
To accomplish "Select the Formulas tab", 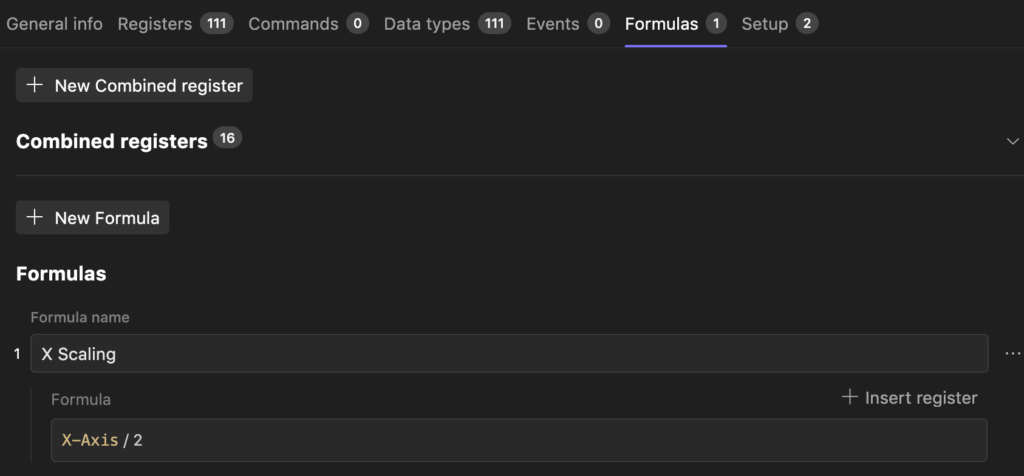I will click(x=662, y=23).
